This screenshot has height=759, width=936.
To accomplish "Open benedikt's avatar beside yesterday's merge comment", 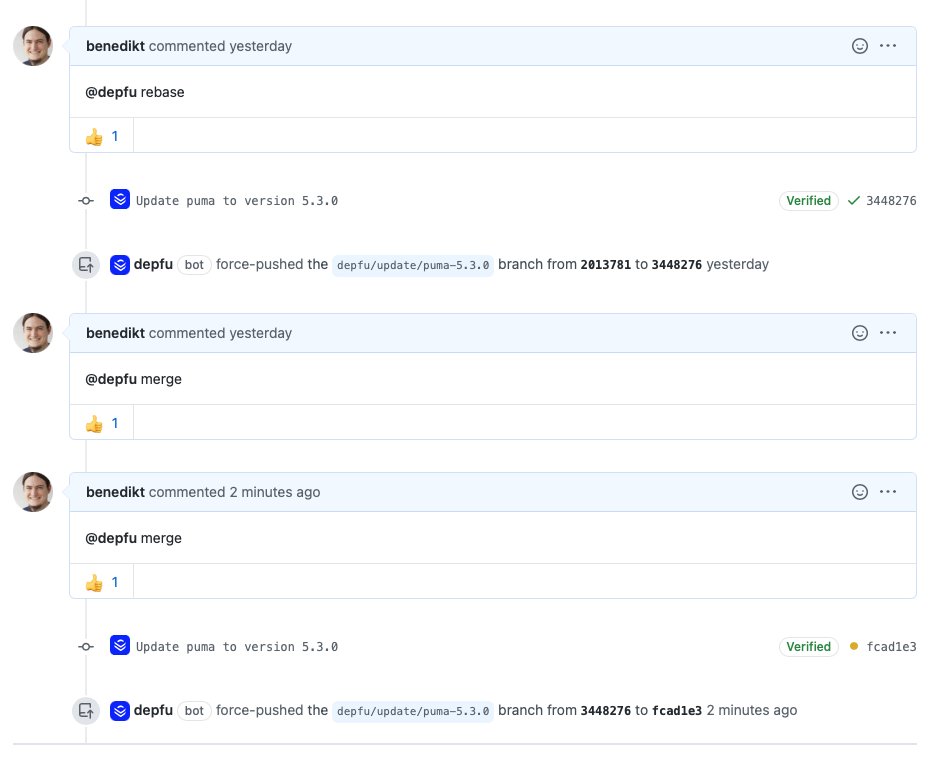I will tap(33, 333).
